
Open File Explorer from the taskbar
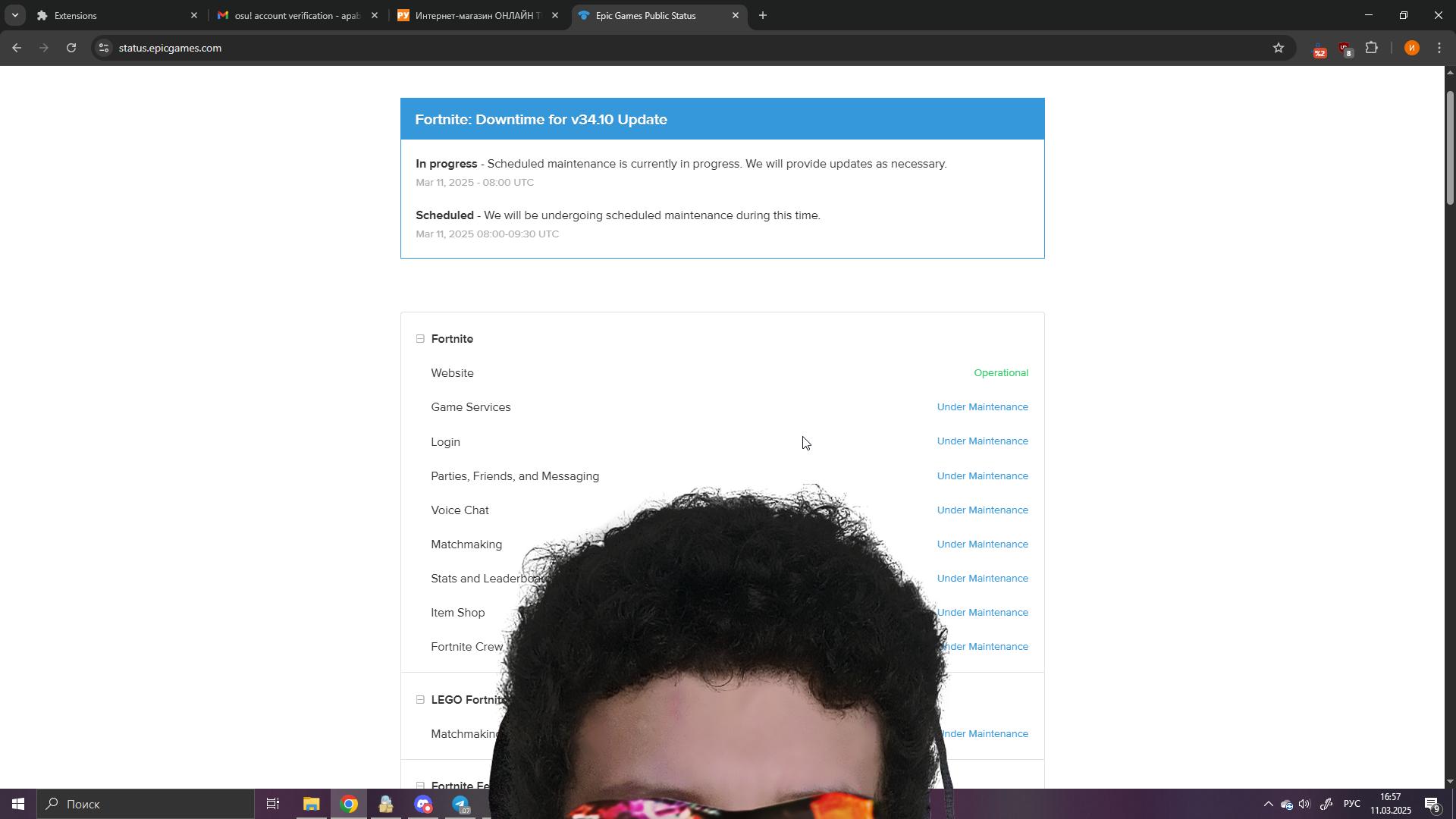pos(311,804)
